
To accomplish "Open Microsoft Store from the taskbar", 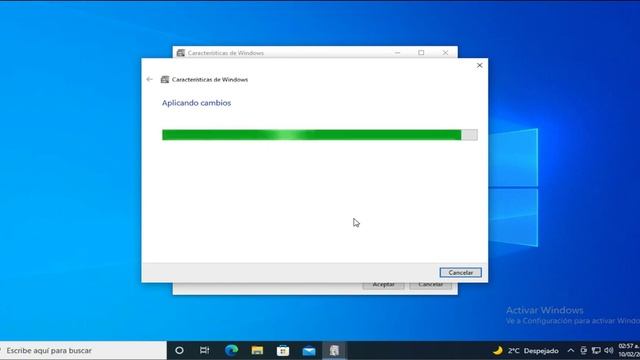I will pos(283,350).
